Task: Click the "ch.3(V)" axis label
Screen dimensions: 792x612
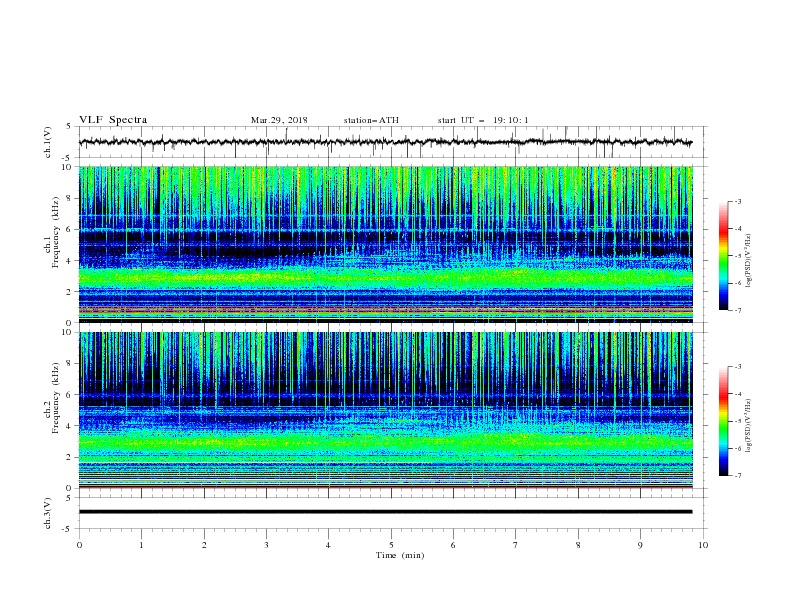Action: (48, 514)
